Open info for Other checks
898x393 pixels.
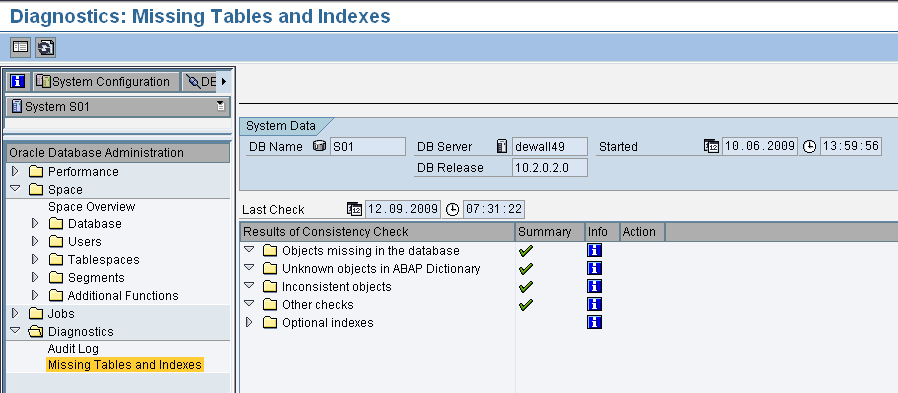(594, 304)
